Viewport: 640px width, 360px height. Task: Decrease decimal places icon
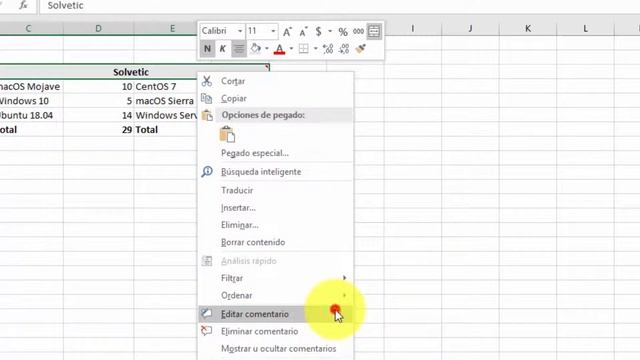pos(344,49)
